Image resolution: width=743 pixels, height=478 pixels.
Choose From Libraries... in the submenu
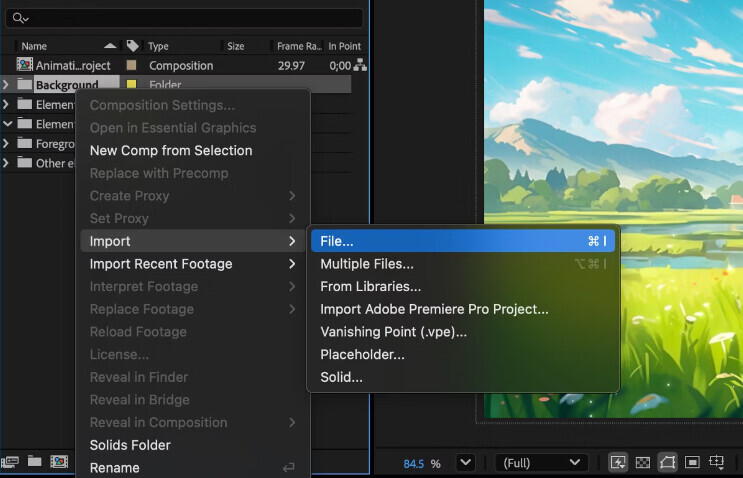click(371, 287)
